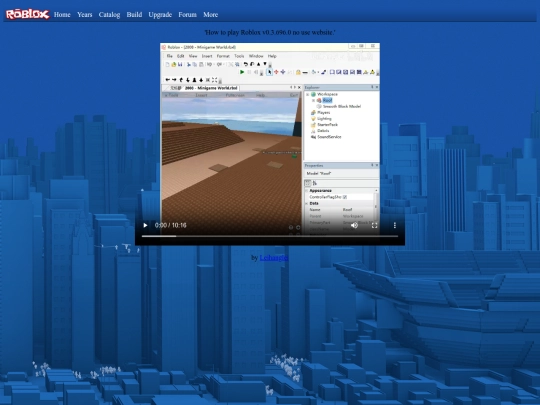The image size is (540, 405).
Task: Open the More navigation menu
Action: [210, 14]
